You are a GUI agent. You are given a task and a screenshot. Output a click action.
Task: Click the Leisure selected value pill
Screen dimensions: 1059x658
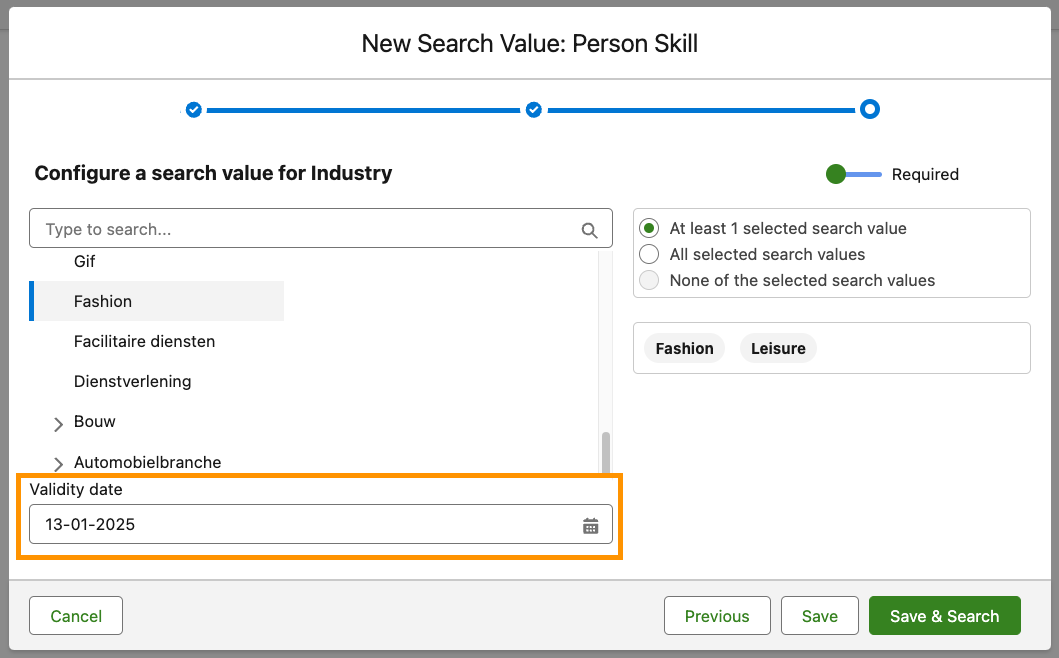click(x=778, y=348)
